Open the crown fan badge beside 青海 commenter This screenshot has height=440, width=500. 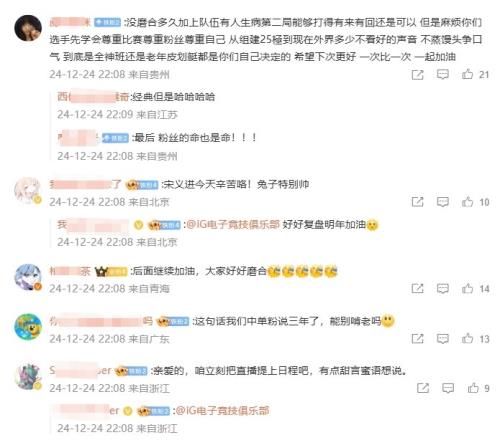111,272
